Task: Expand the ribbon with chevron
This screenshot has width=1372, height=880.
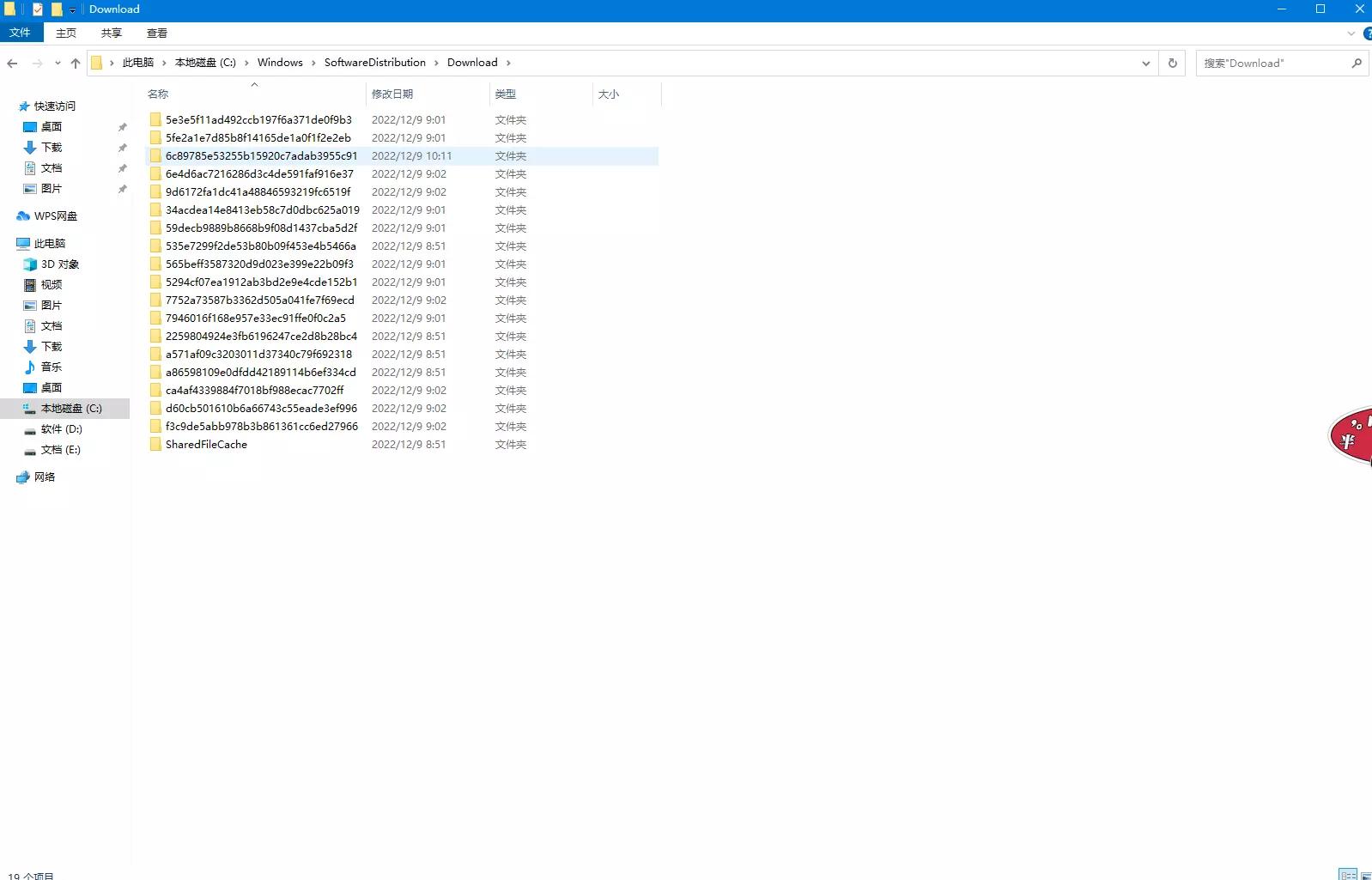Action: click(x=1351, y=33)
